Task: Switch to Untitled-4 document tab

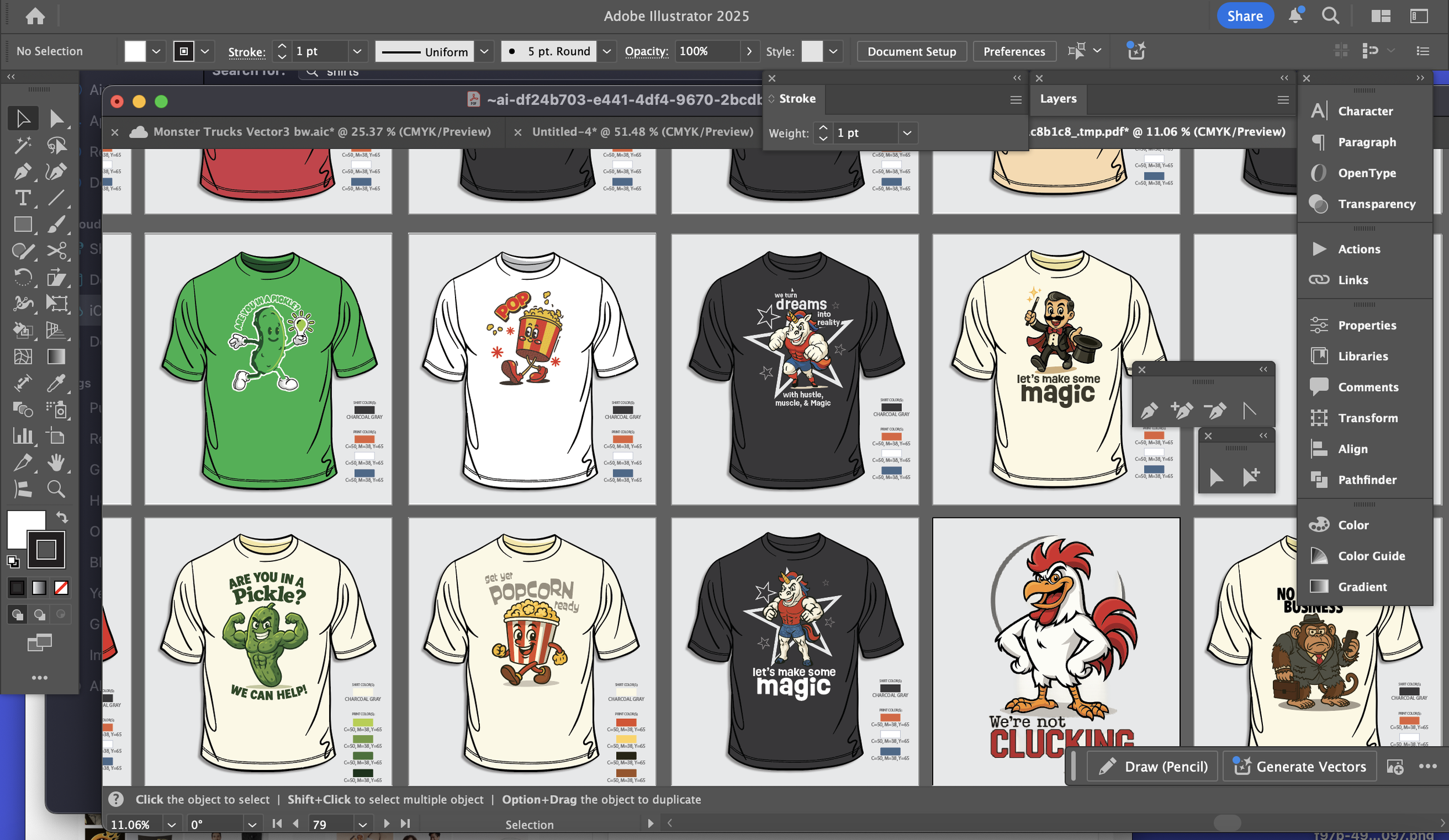Action: point(643,132)
